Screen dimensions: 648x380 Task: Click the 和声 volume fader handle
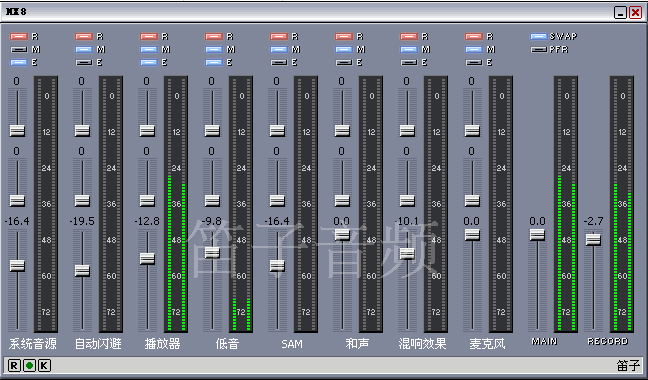point(342,235)
